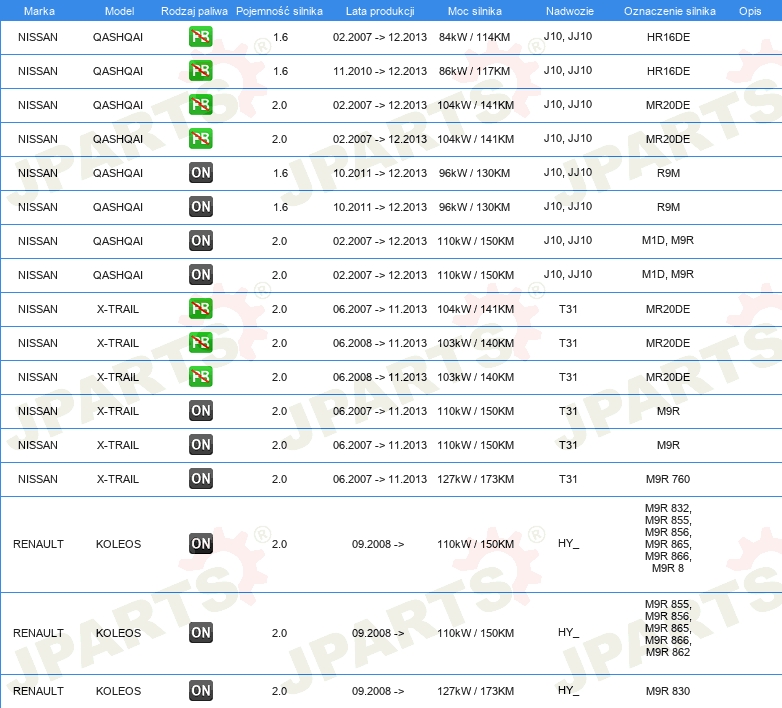Click 09.2008 -> dates in M9R 830 row
The height and width of the screenshot is (708, 782).
[378, 691]
